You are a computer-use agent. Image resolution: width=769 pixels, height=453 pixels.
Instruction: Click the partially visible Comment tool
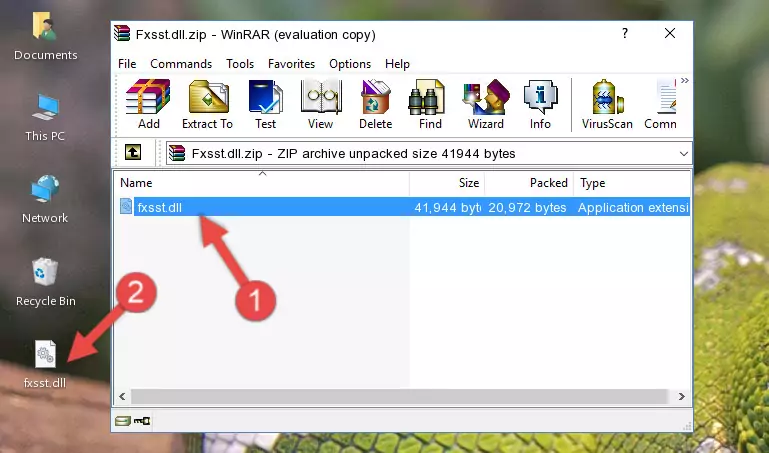pyautogui.click(x=661, y=104)
